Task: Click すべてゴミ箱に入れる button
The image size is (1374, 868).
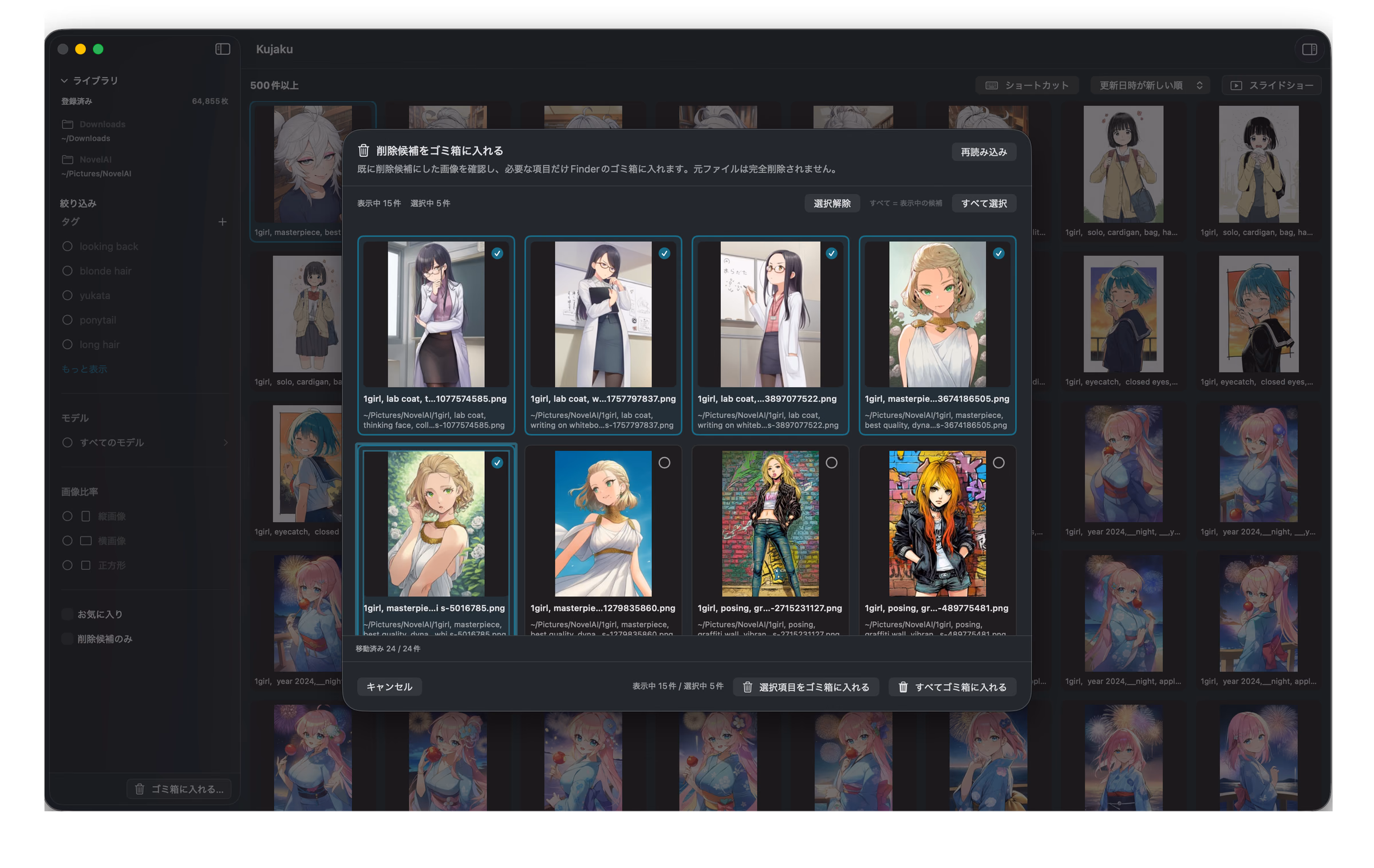Action: (953, 687)
